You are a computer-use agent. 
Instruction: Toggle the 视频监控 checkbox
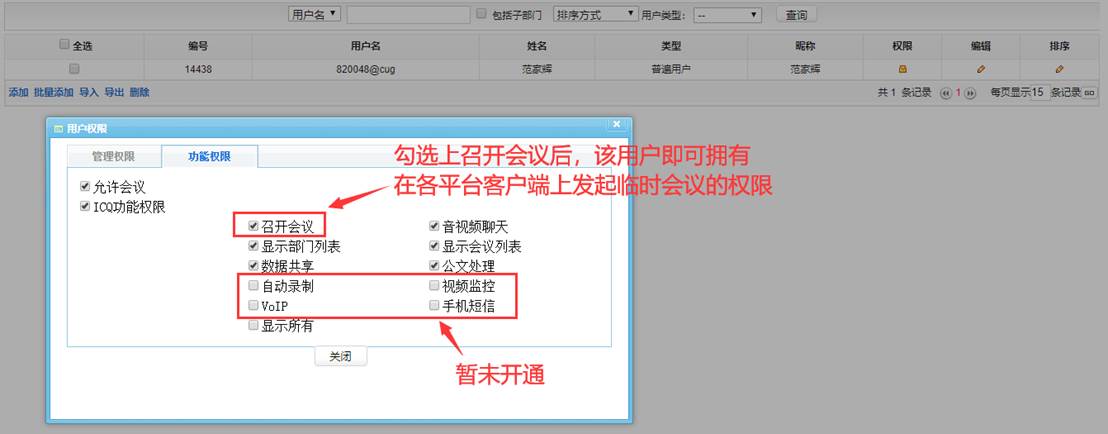pyautogui.click(x=434, y=286)
